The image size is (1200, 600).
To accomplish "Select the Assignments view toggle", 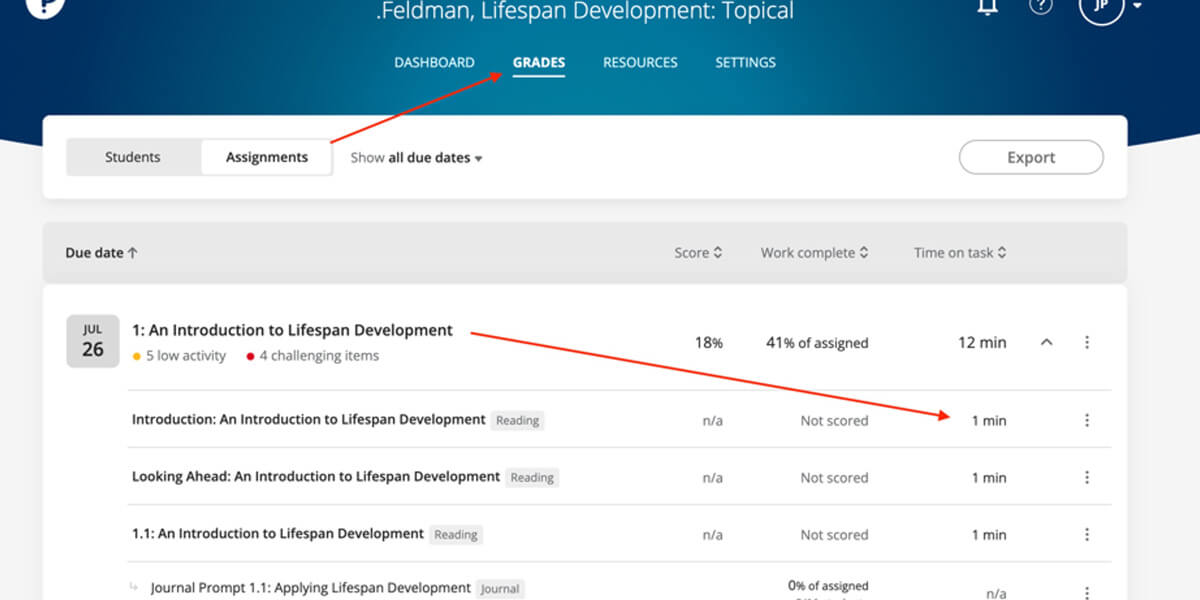I will [x=266, y=157].
